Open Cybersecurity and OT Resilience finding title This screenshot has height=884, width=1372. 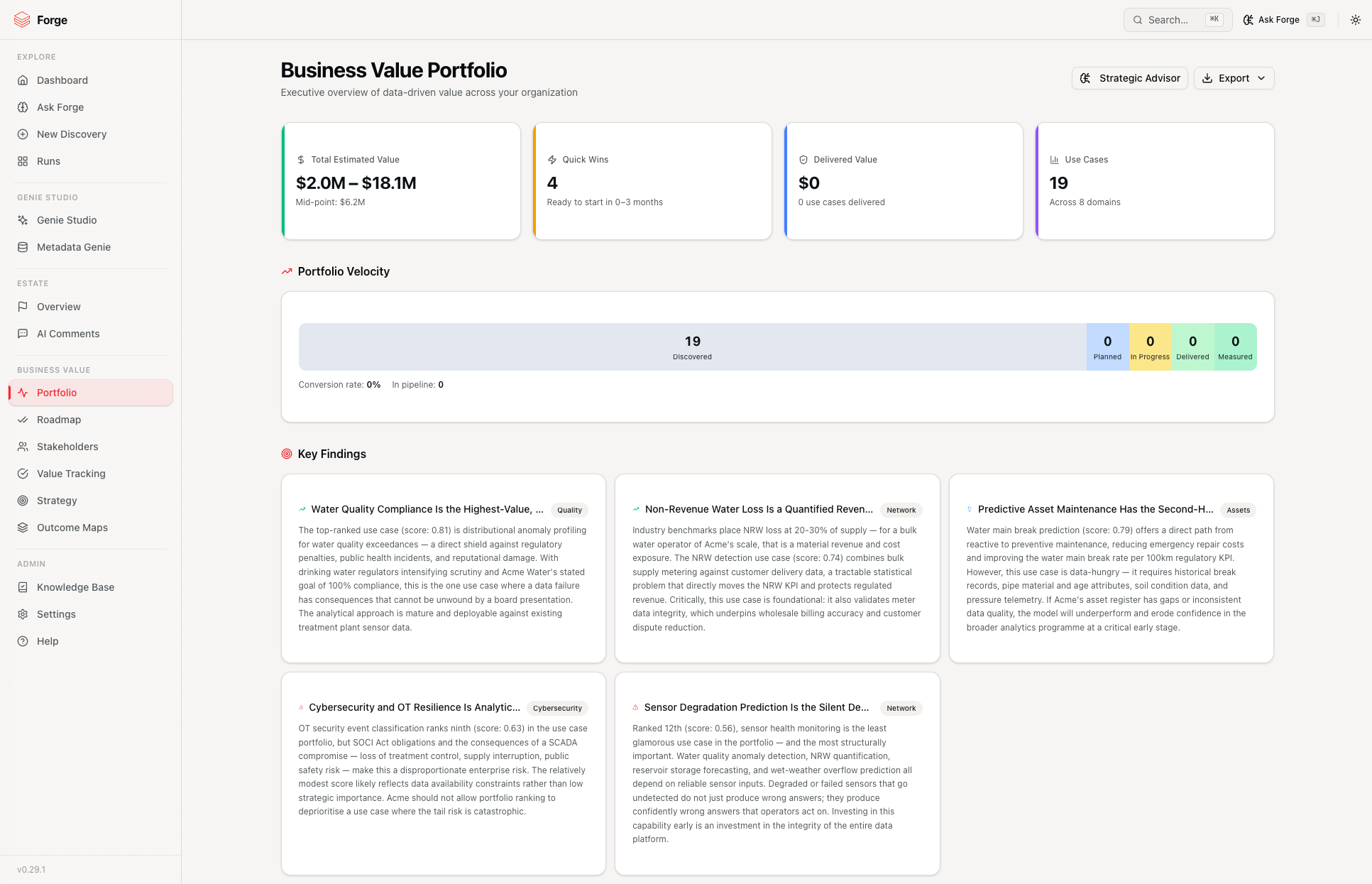tap(415, 707)
